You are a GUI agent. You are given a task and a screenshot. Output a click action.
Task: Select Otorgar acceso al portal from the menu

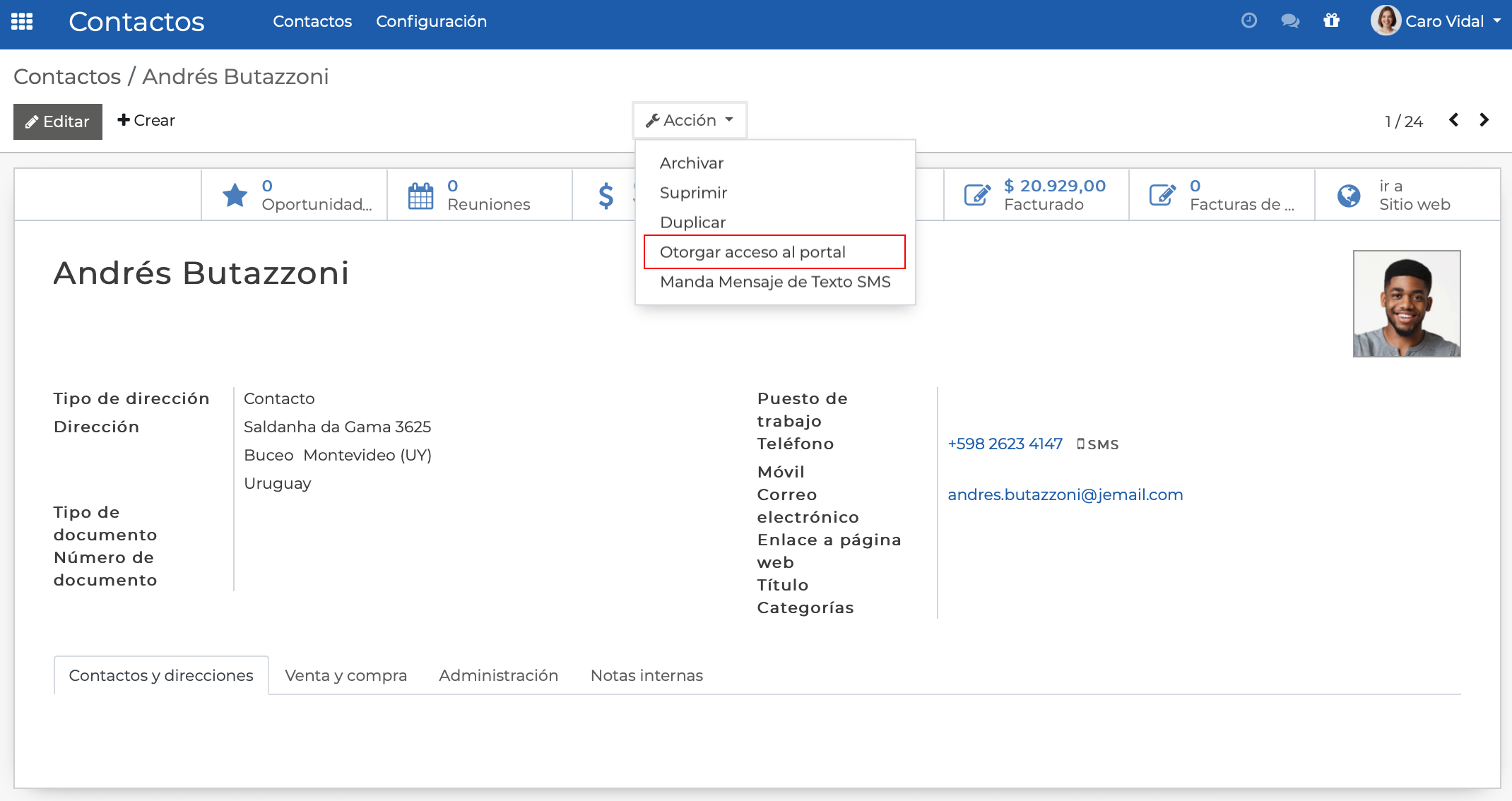[752, 251]
